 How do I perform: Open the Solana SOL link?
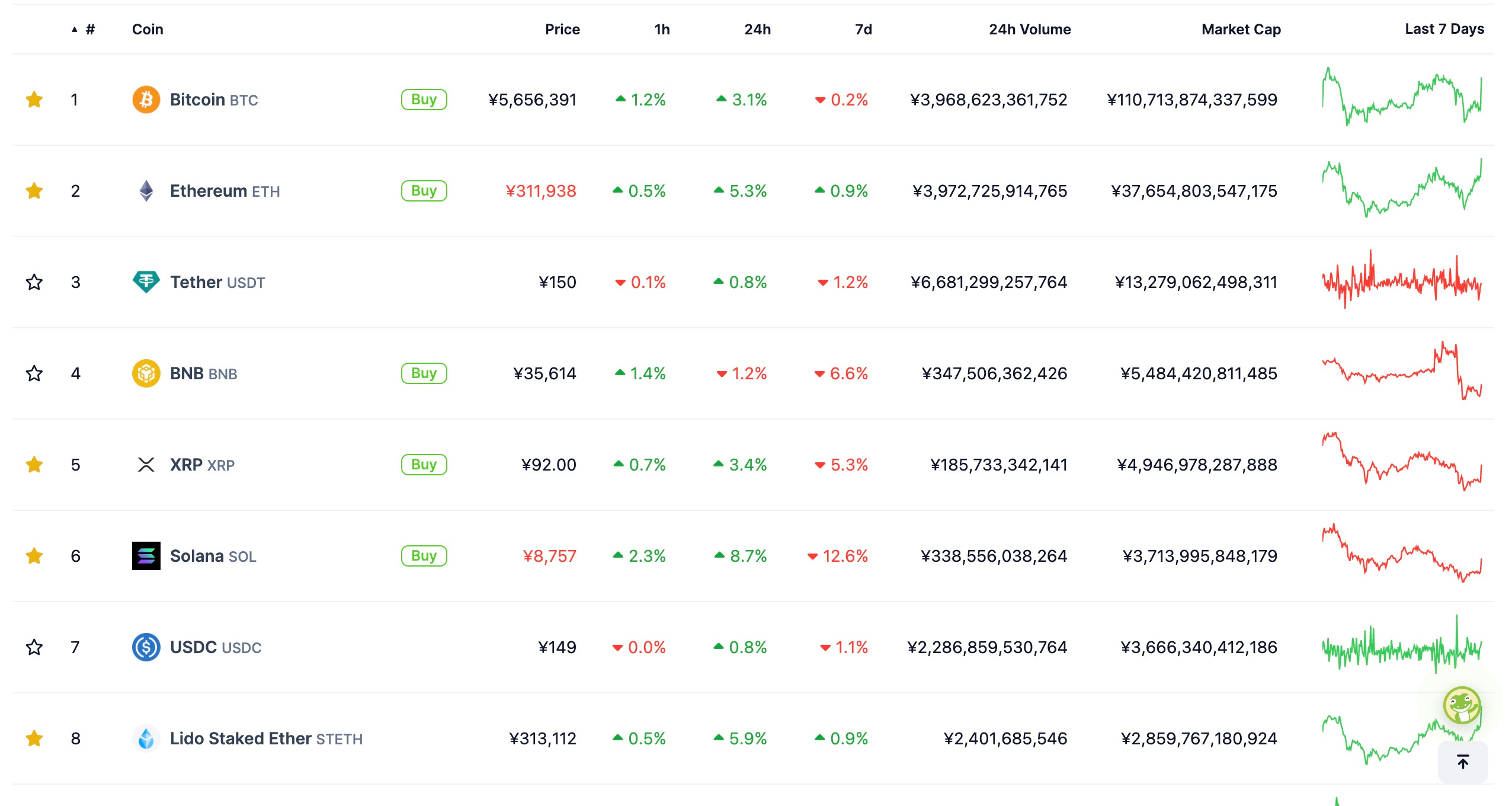click(213, 556)
